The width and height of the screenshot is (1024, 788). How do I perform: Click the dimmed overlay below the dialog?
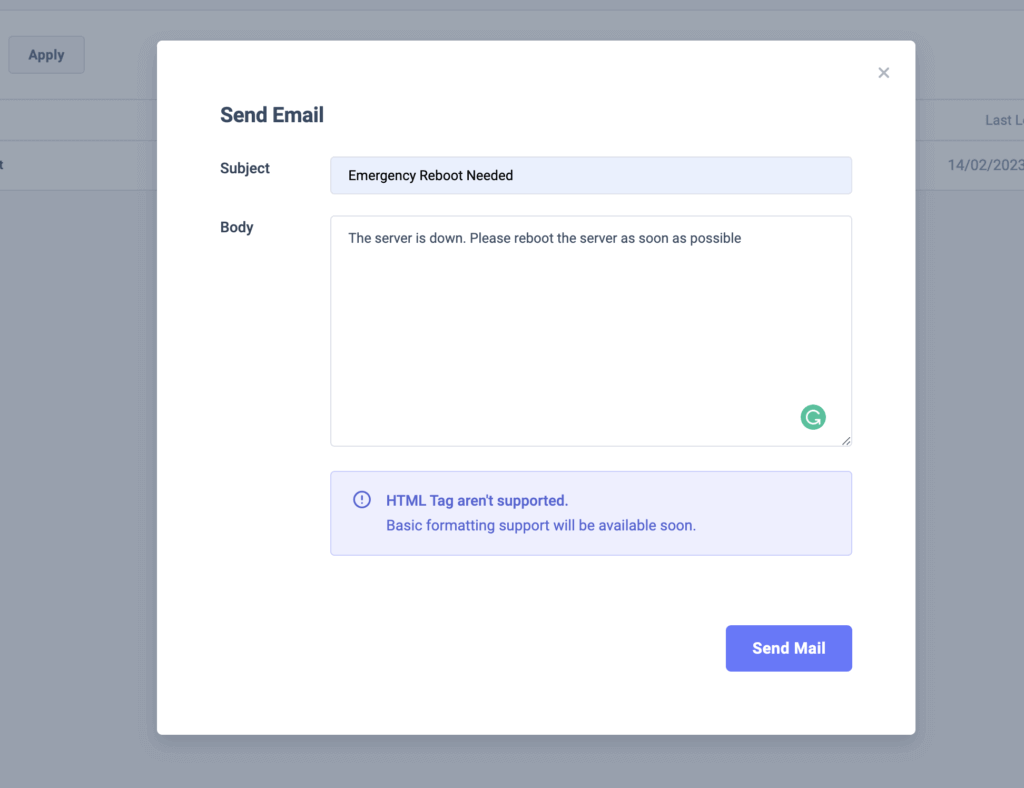536,763
